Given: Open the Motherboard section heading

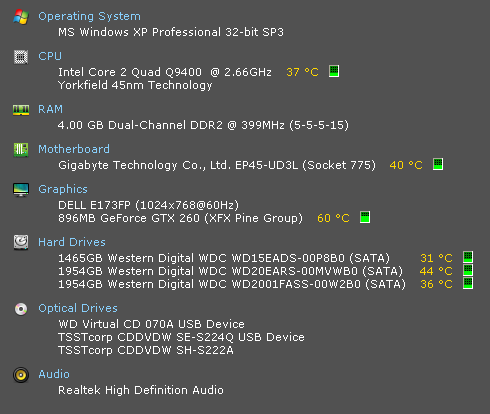Looking at the screenshot, I should (x=74, y=149).
